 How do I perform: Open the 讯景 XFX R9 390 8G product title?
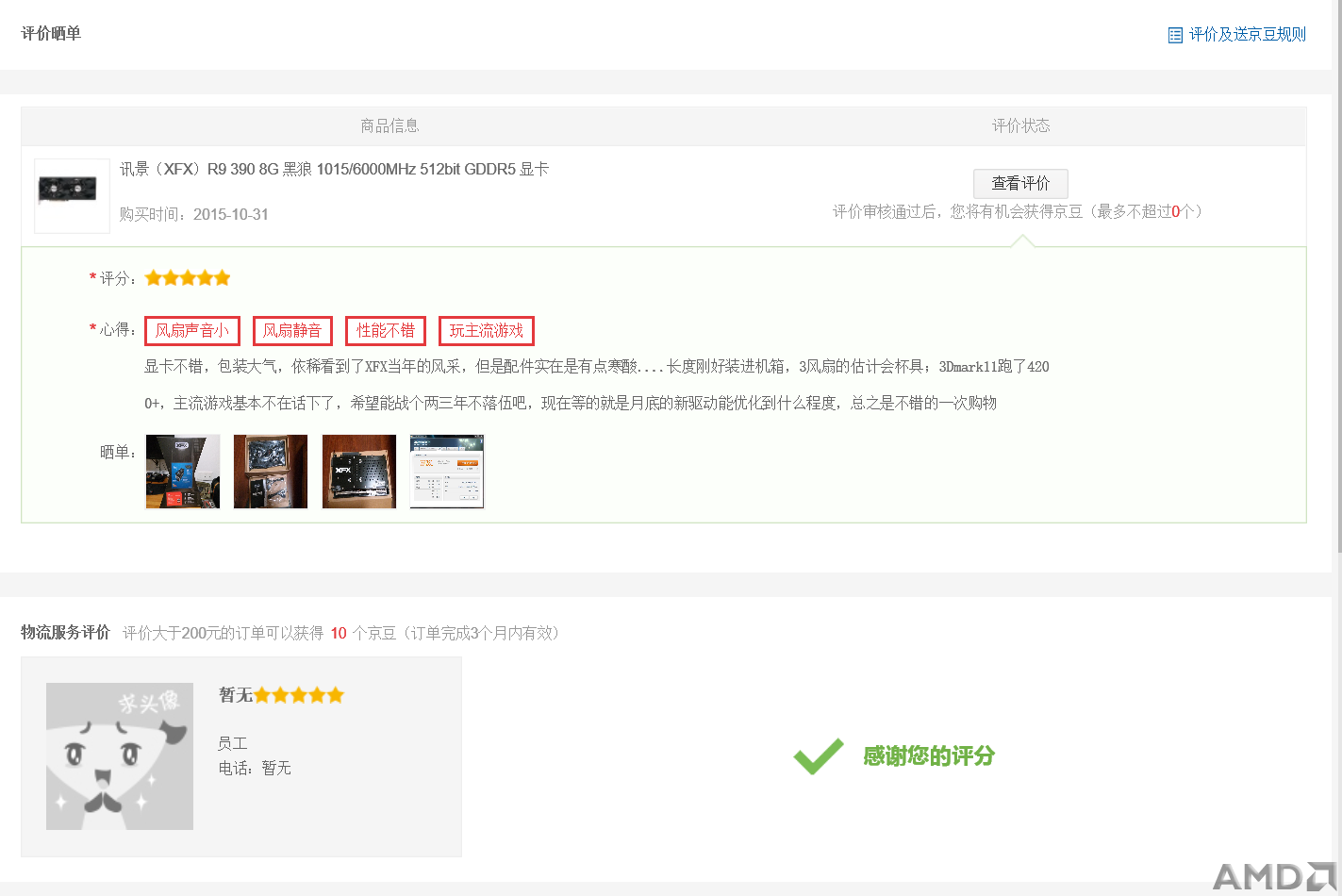coord(334,170)
